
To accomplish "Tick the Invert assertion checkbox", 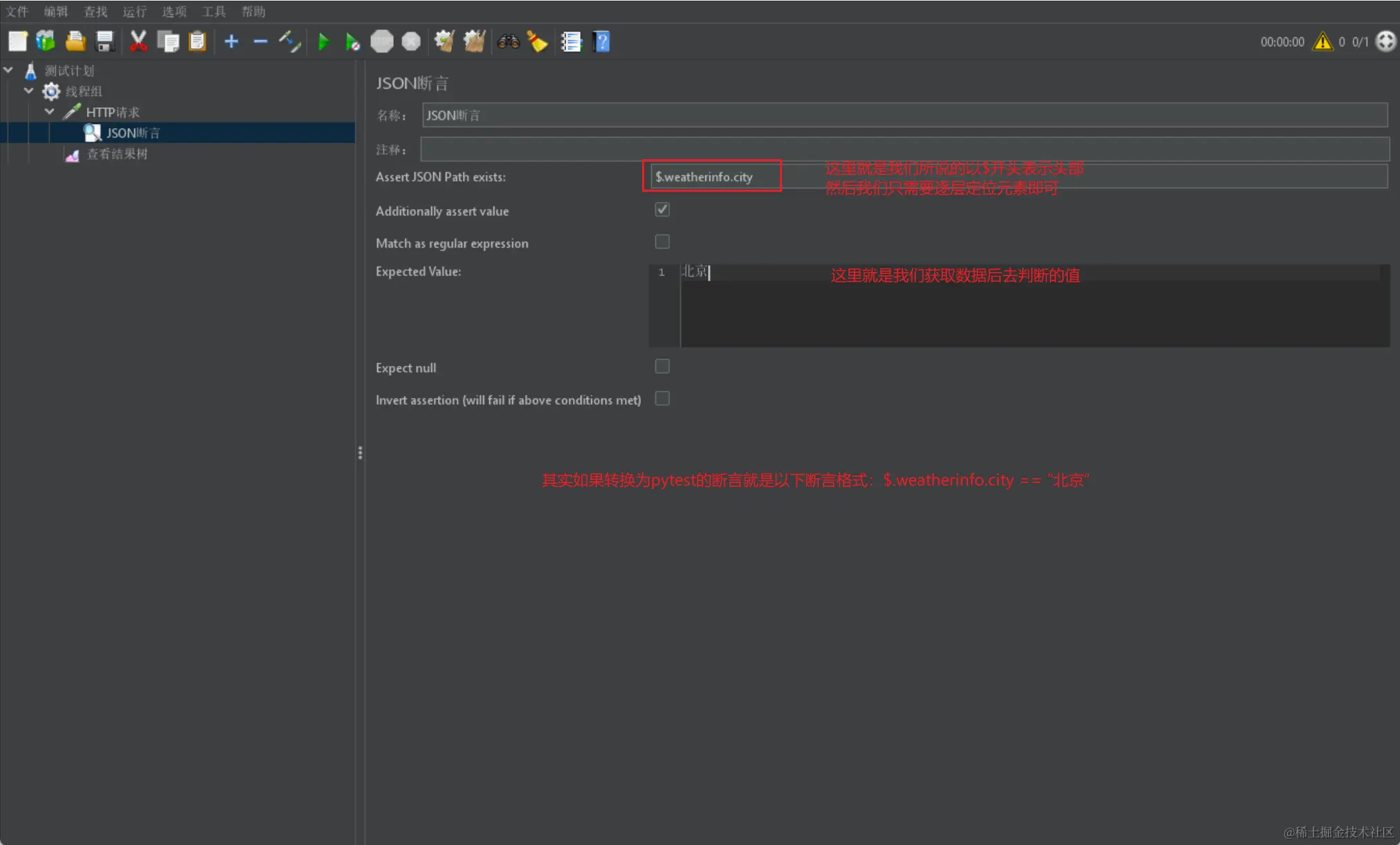I will point(662,399).
